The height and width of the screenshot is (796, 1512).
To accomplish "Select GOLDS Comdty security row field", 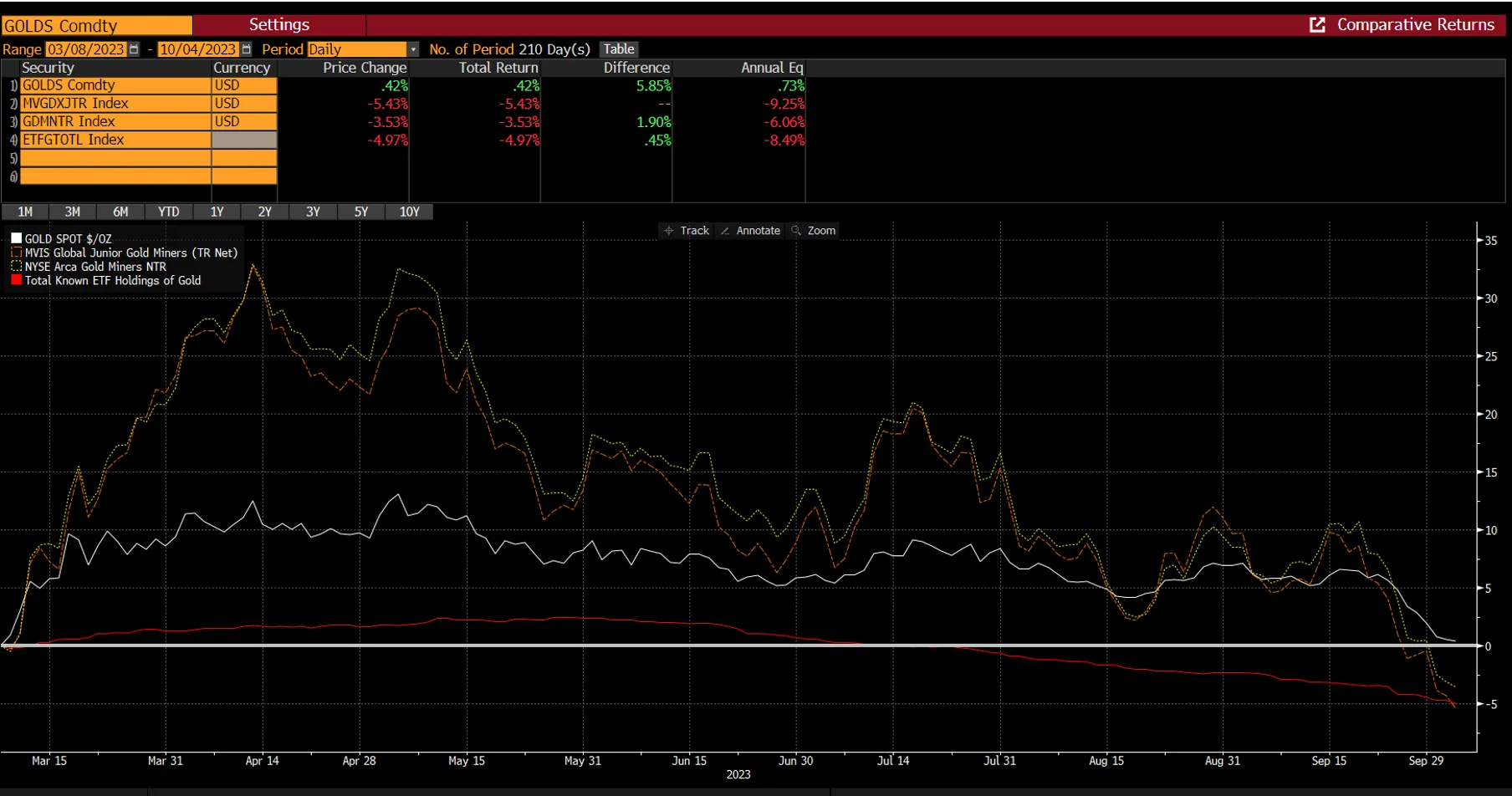I will point(115,85).
